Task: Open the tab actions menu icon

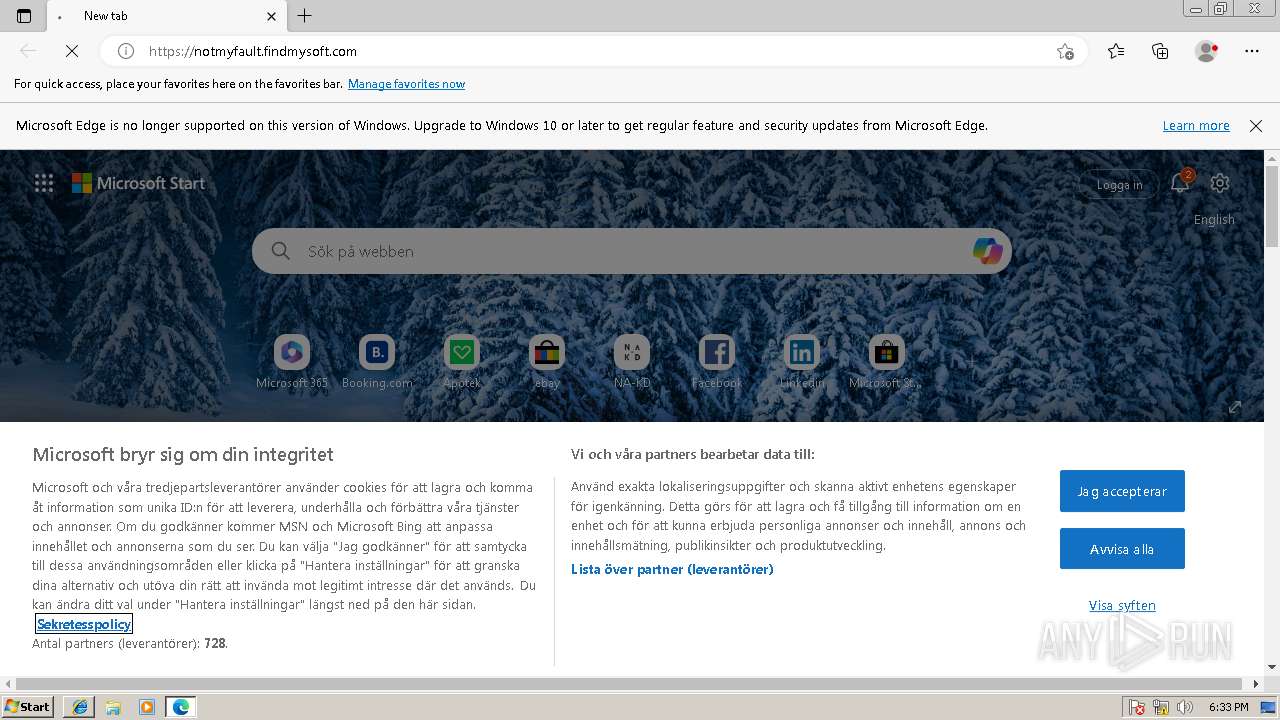Action: pos(24,16)
